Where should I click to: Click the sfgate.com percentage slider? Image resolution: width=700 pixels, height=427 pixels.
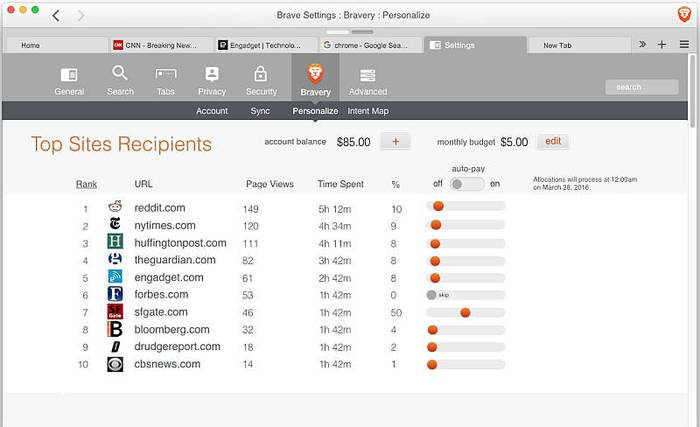tap(465, 313)
